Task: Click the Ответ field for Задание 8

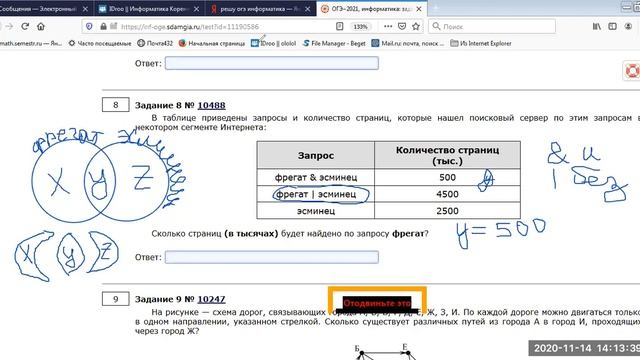Action: [x=271, y=257]
